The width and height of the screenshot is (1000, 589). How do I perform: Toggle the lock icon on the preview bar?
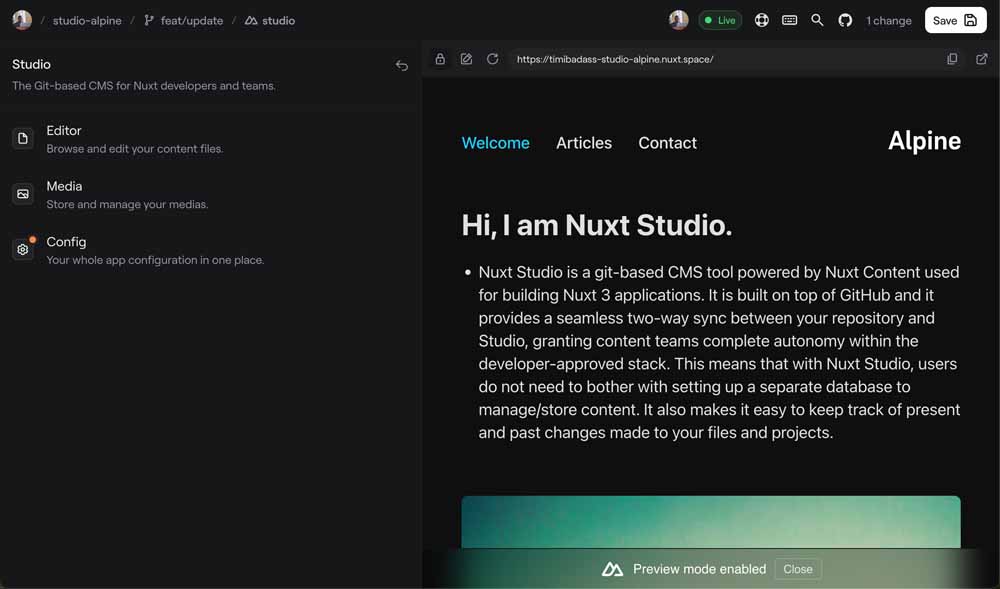[x=440, y=59]
